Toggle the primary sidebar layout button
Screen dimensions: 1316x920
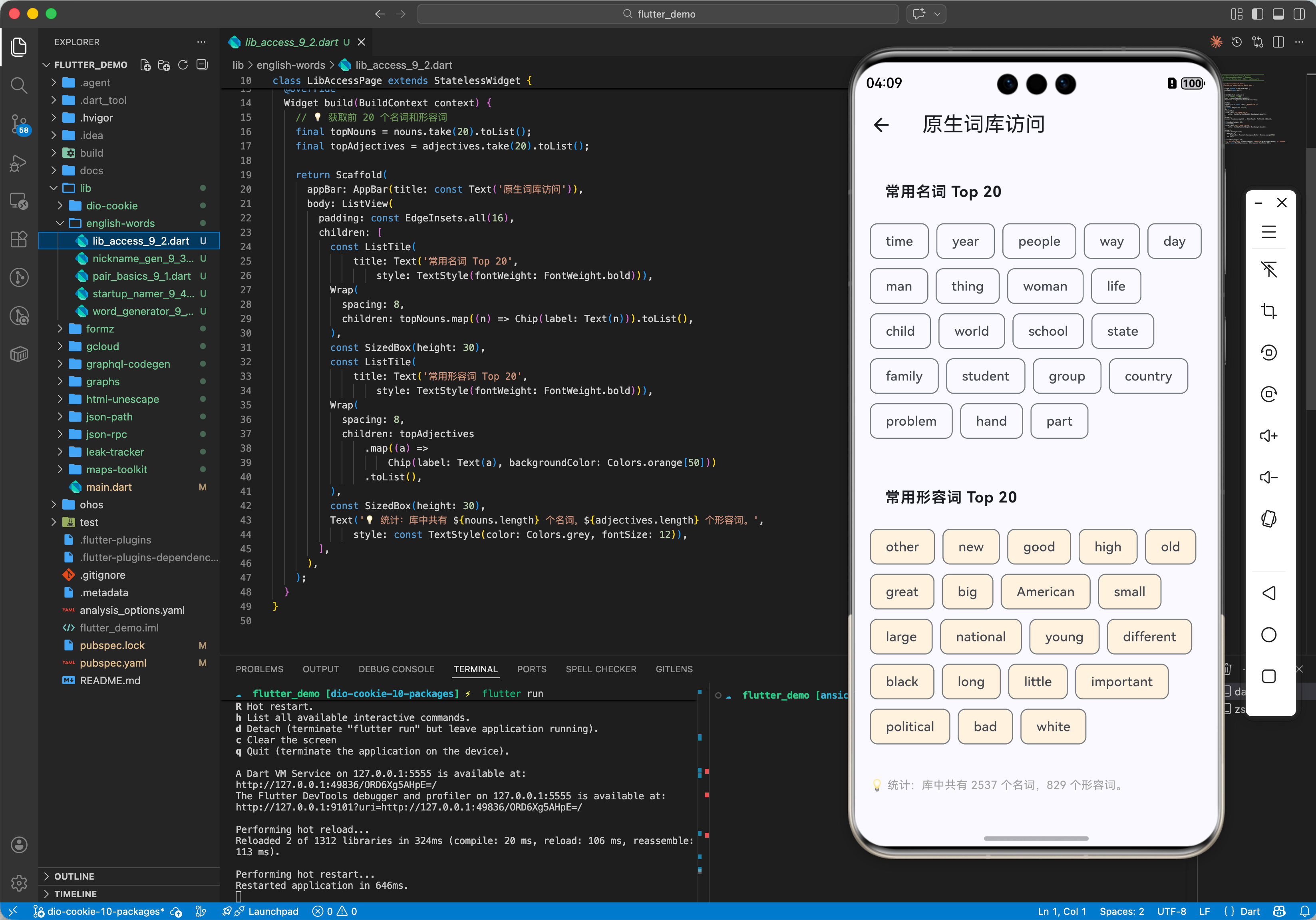tap(1258, 14)
